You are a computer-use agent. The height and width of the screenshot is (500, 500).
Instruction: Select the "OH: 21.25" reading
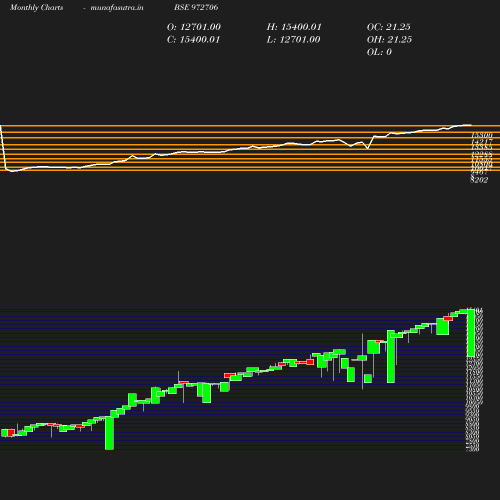coord(389,40)
